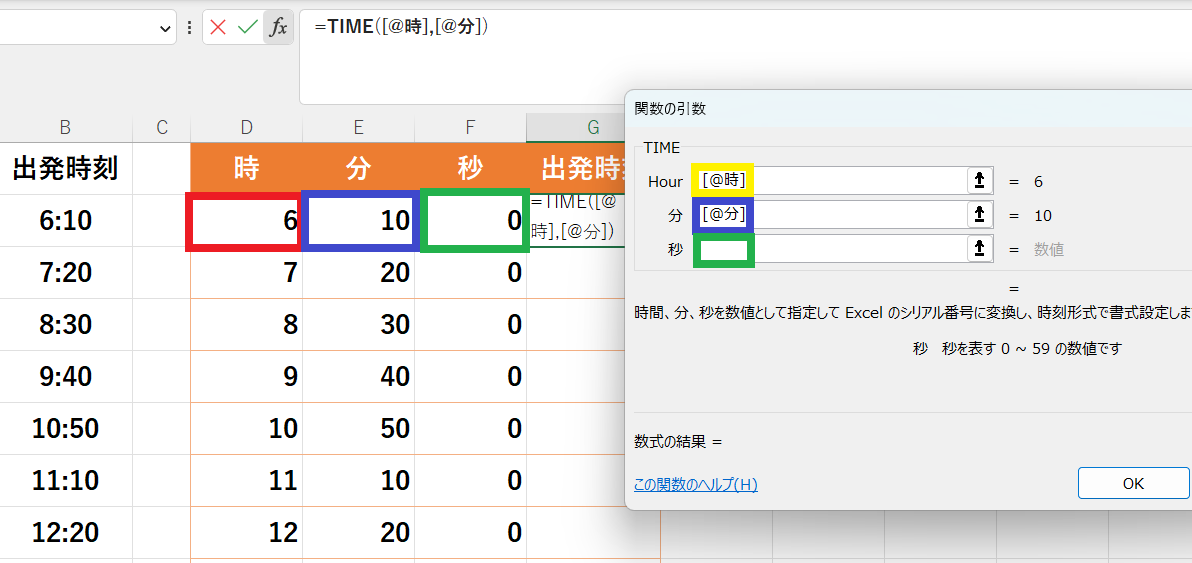The image size is (1192, 563).
Task: Click the 出発時刻 header in column B
Action: pos(65,168)
